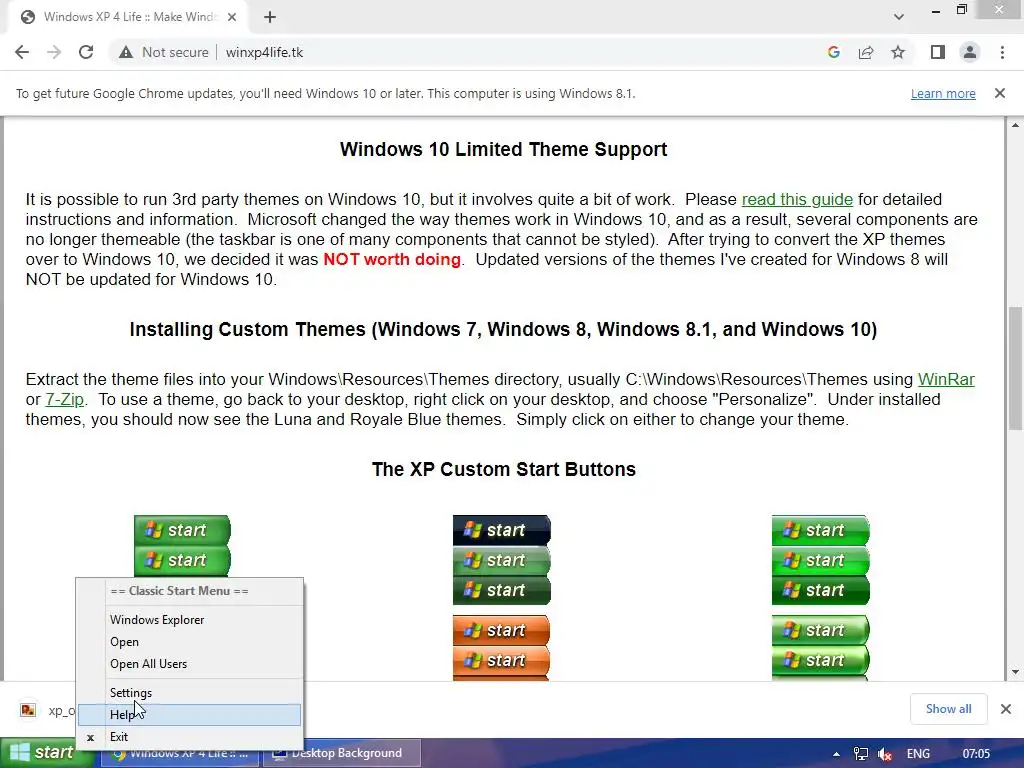Click the taskbar clock 07:05
The image size is (1024, 768).
coord(976,754)
